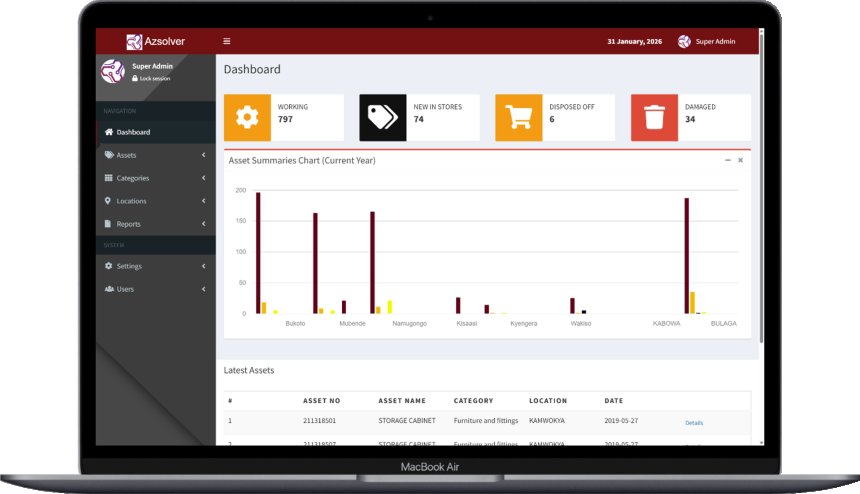This screenshot has width=860, height=494.
Task: Click the ASSET NAME column header
Action: 402,401
